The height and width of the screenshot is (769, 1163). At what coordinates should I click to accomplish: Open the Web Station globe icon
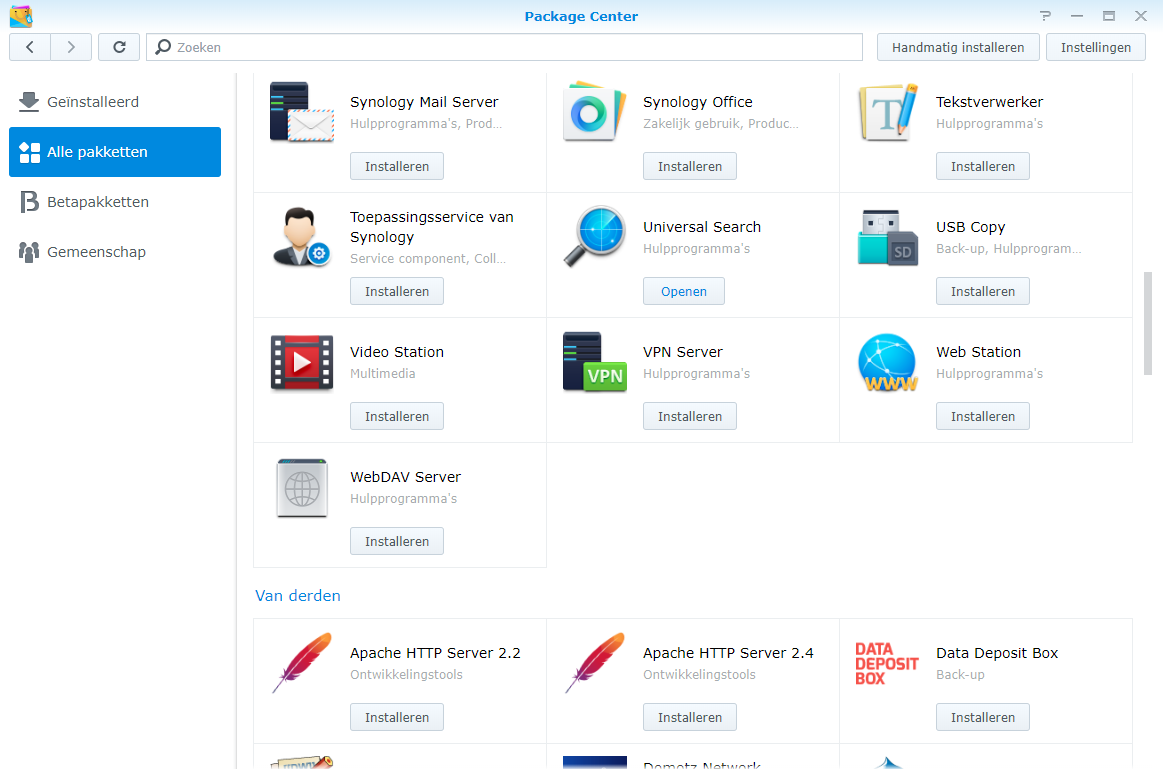tap(888, 363)
